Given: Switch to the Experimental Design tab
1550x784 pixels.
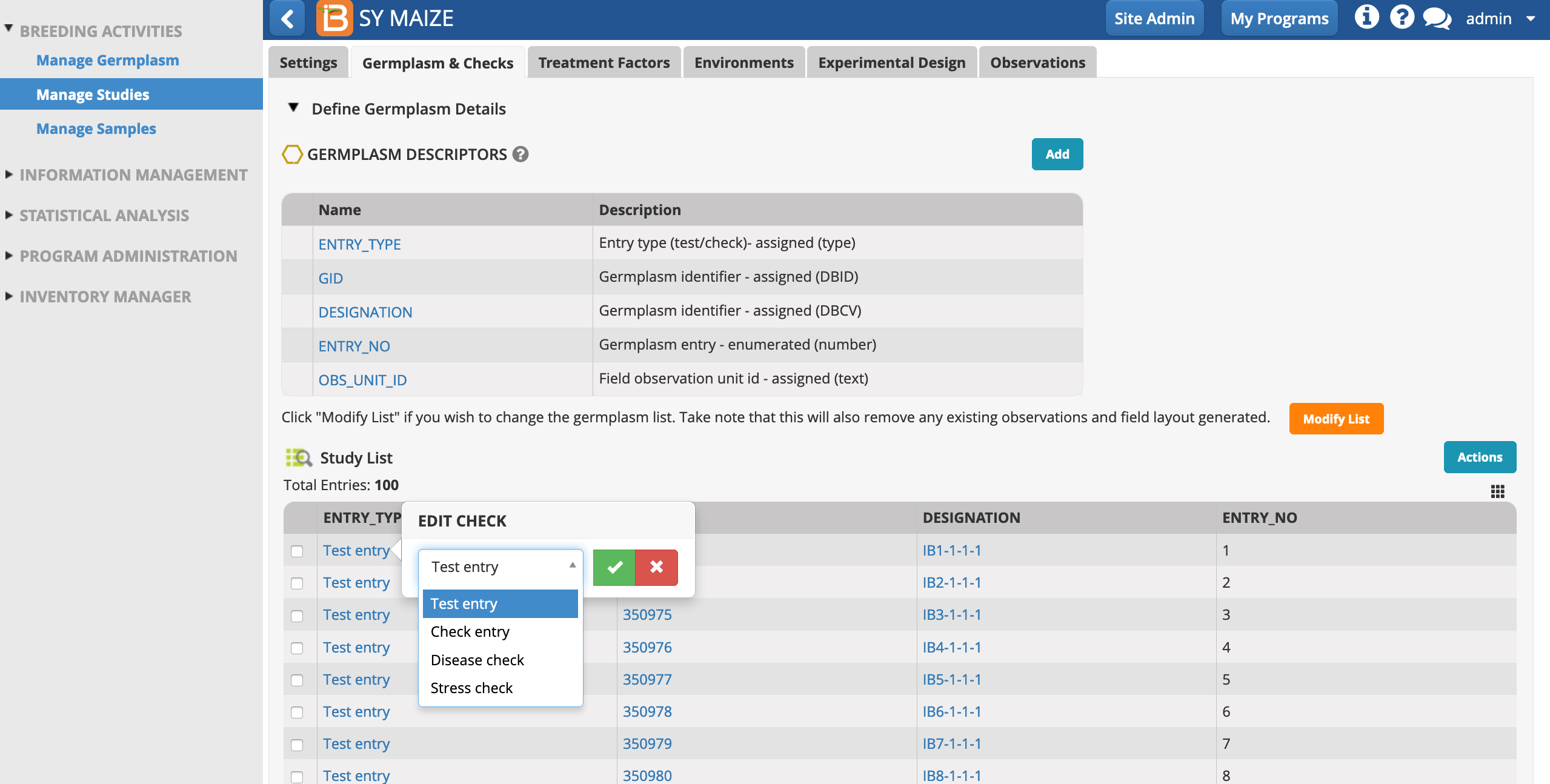Looking at the screenshot, I should 891,62.
